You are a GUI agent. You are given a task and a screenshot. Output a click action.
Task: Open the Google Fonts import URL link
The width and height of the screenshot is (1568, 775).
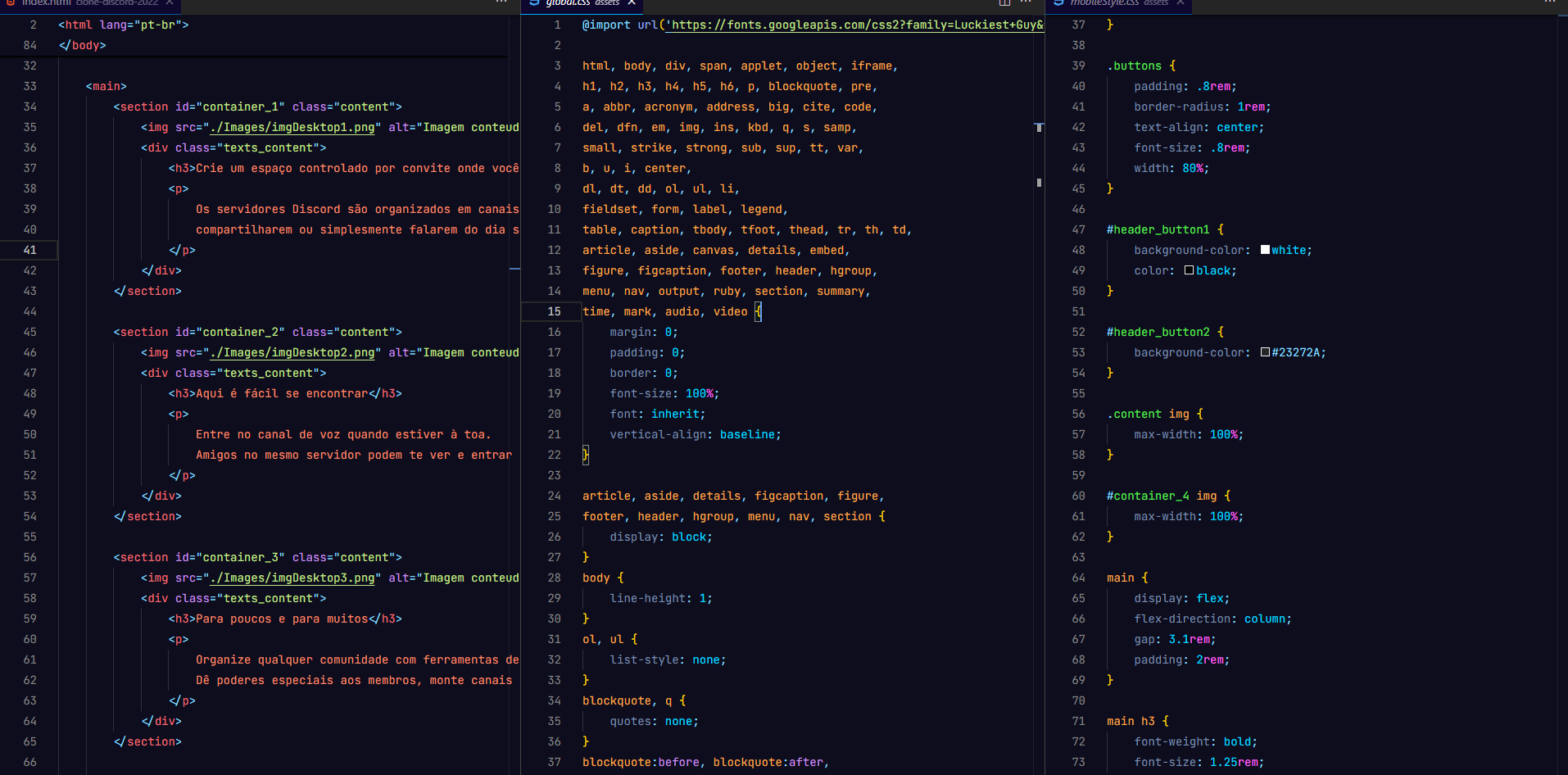(x=855, y=25)
